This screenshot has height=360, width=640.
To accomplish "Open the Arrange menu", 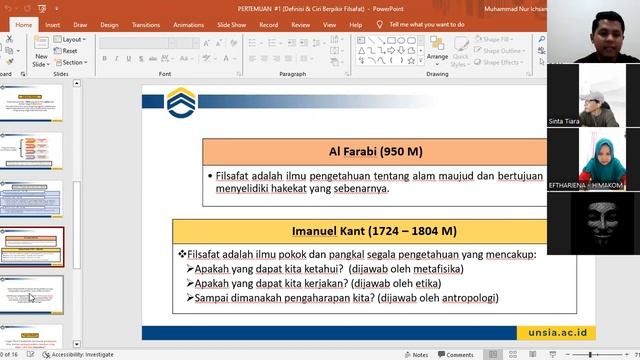I will [x=437, y=51].
